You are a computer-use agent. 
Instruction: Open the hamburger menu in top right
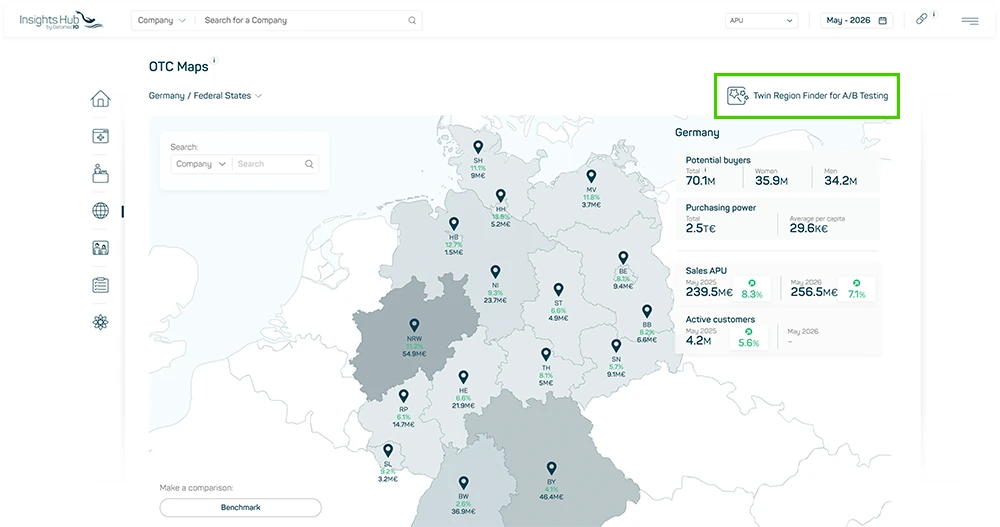click(970, 21)
